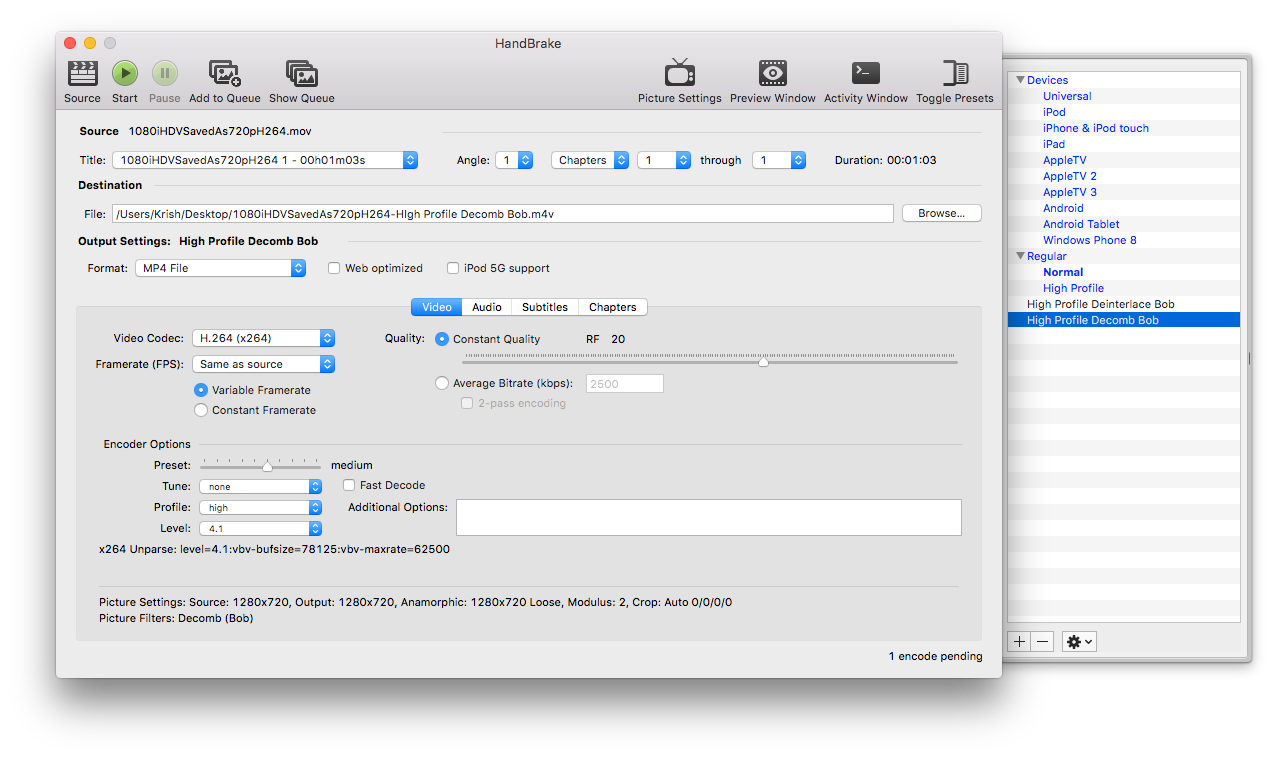The image size is (1269, 758).
Task: Collapse the Devices preset group
Action: (1021, 80)
